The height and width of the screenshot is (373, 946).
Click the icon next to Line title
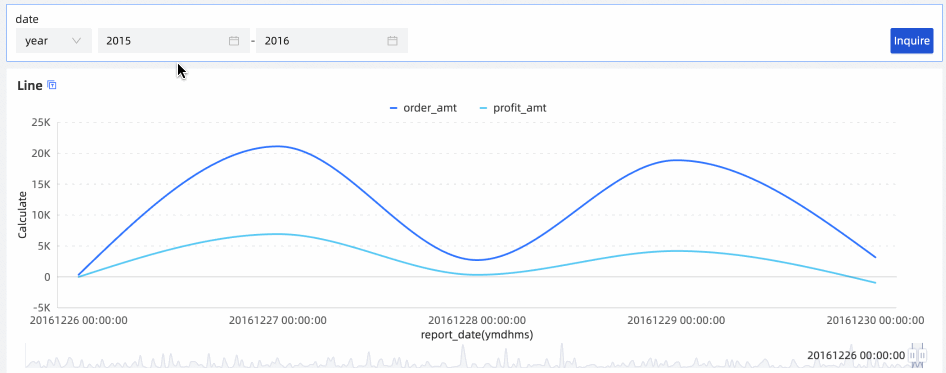(x=52, y=85)
